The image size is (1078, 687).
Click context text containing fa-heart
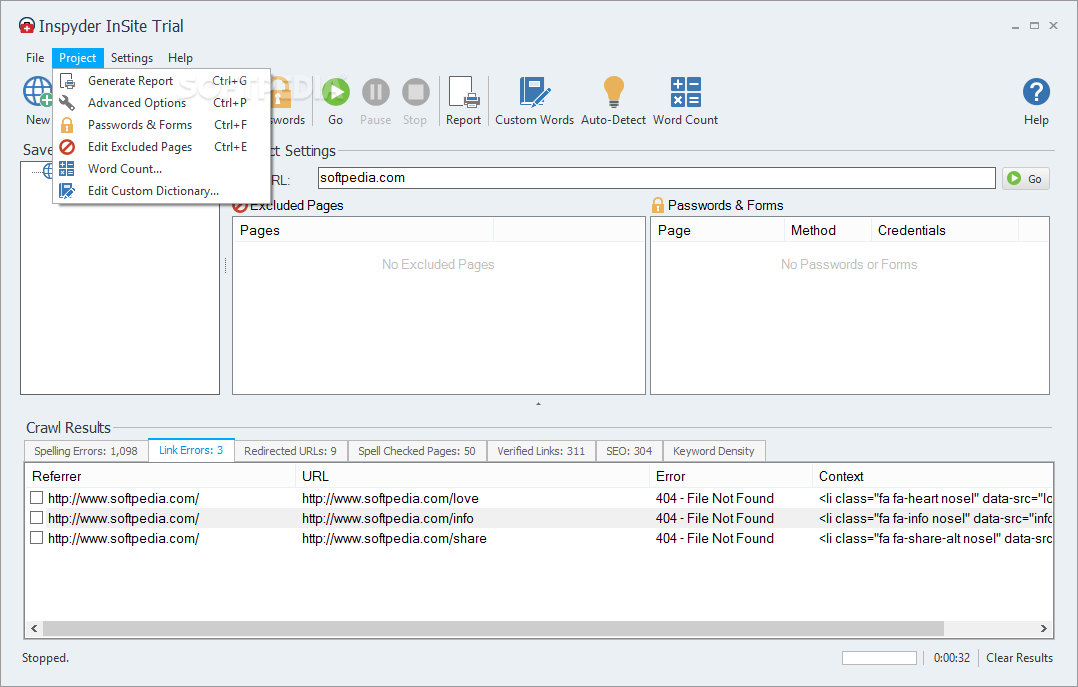pos(935,498)
